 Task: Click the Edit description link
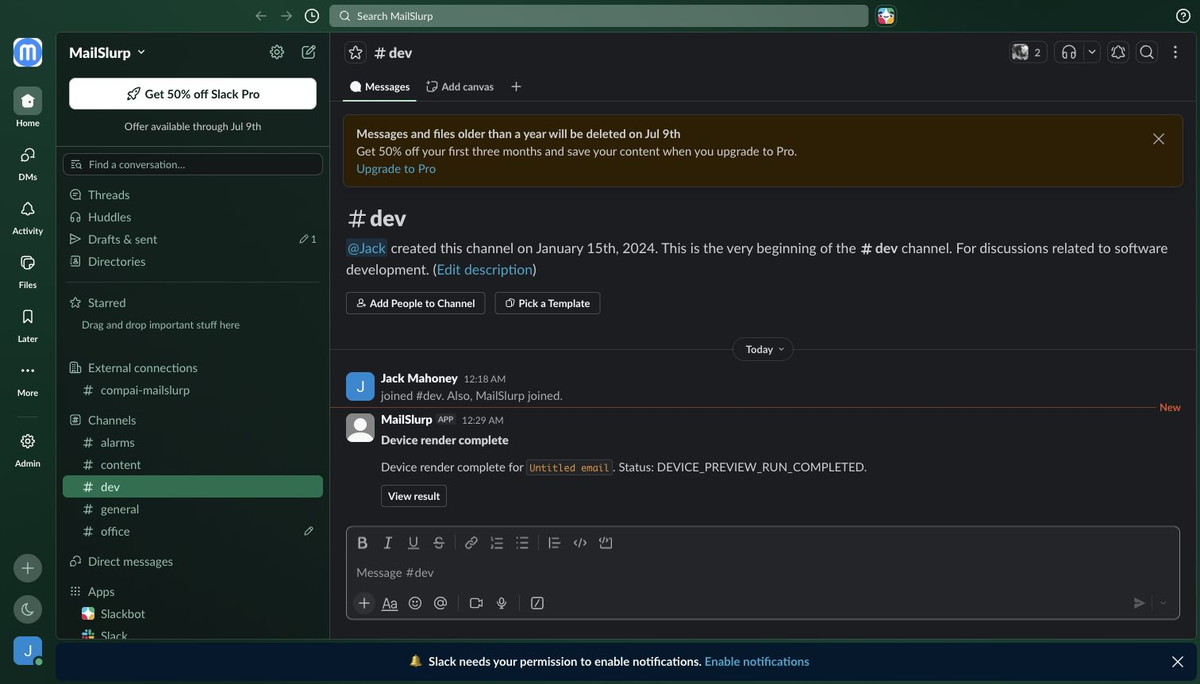pos(484,270)
